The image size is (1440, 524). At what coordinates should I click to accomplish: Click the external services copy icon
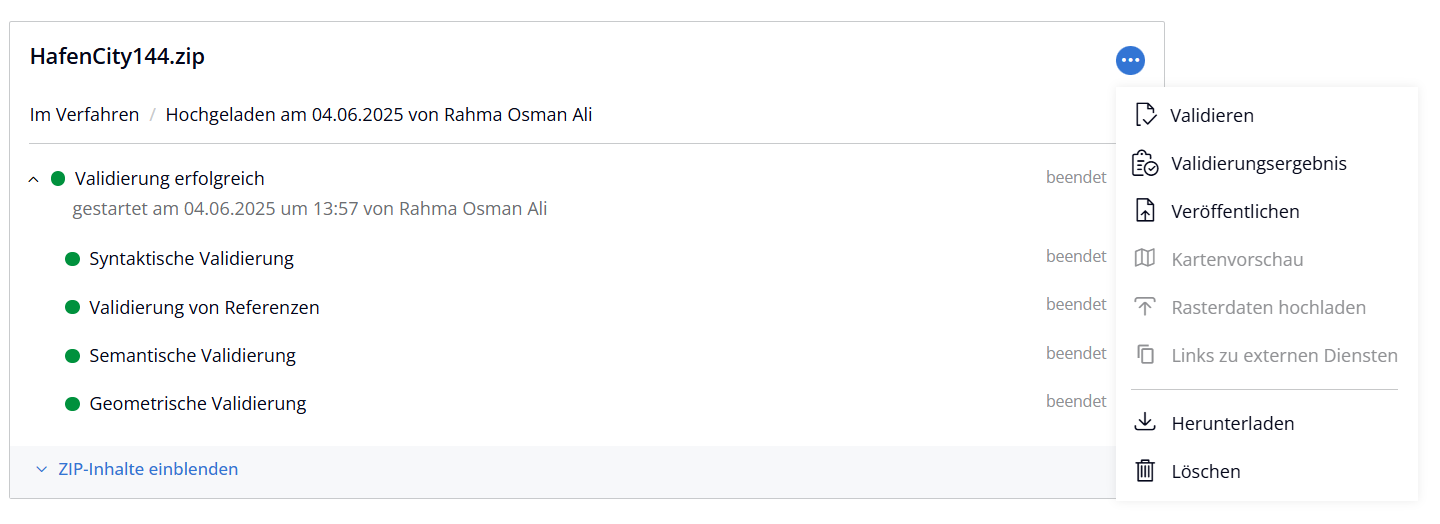point(1146,355)
